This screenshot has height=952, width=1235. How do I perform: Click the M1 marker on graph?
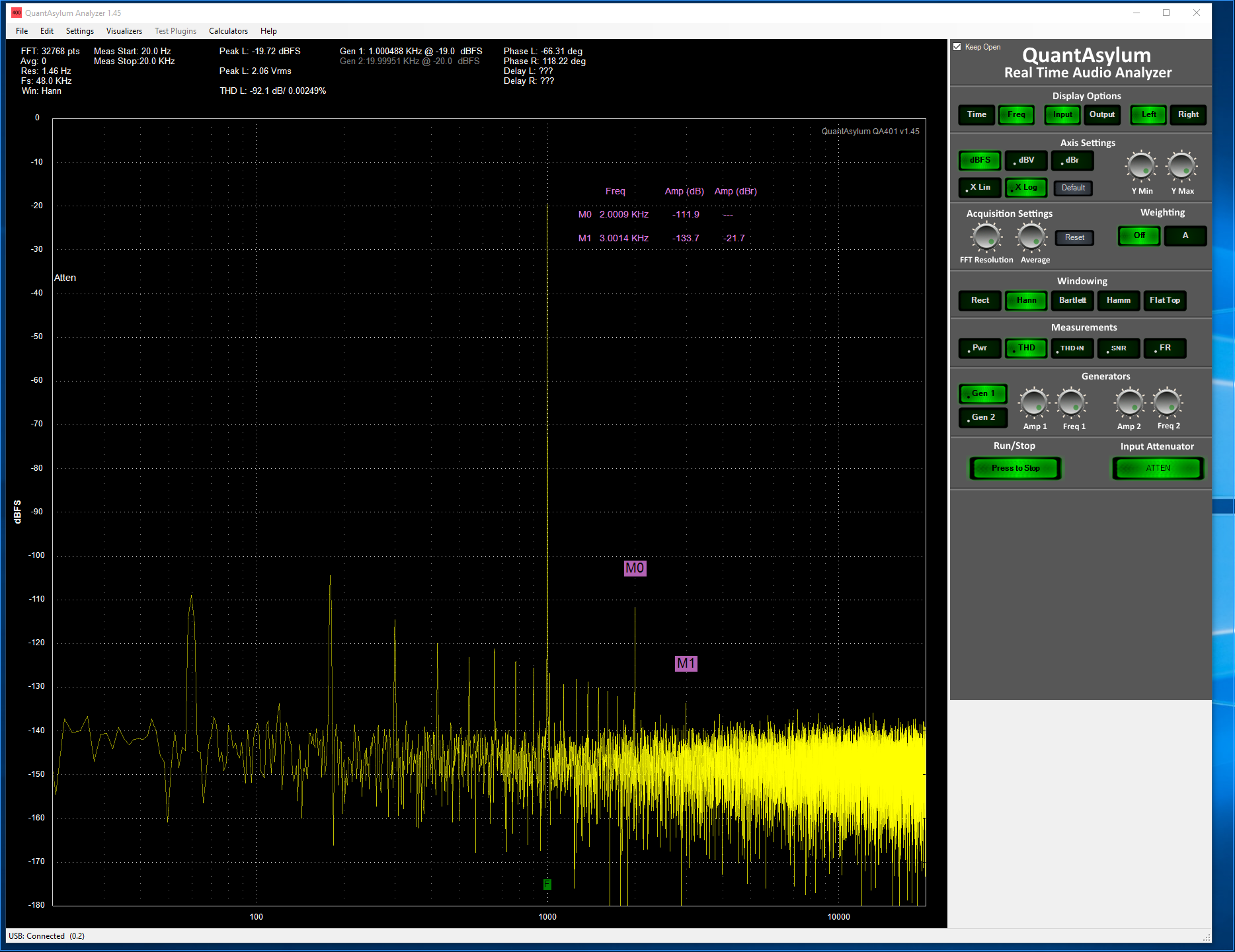[x=686, y=663]
